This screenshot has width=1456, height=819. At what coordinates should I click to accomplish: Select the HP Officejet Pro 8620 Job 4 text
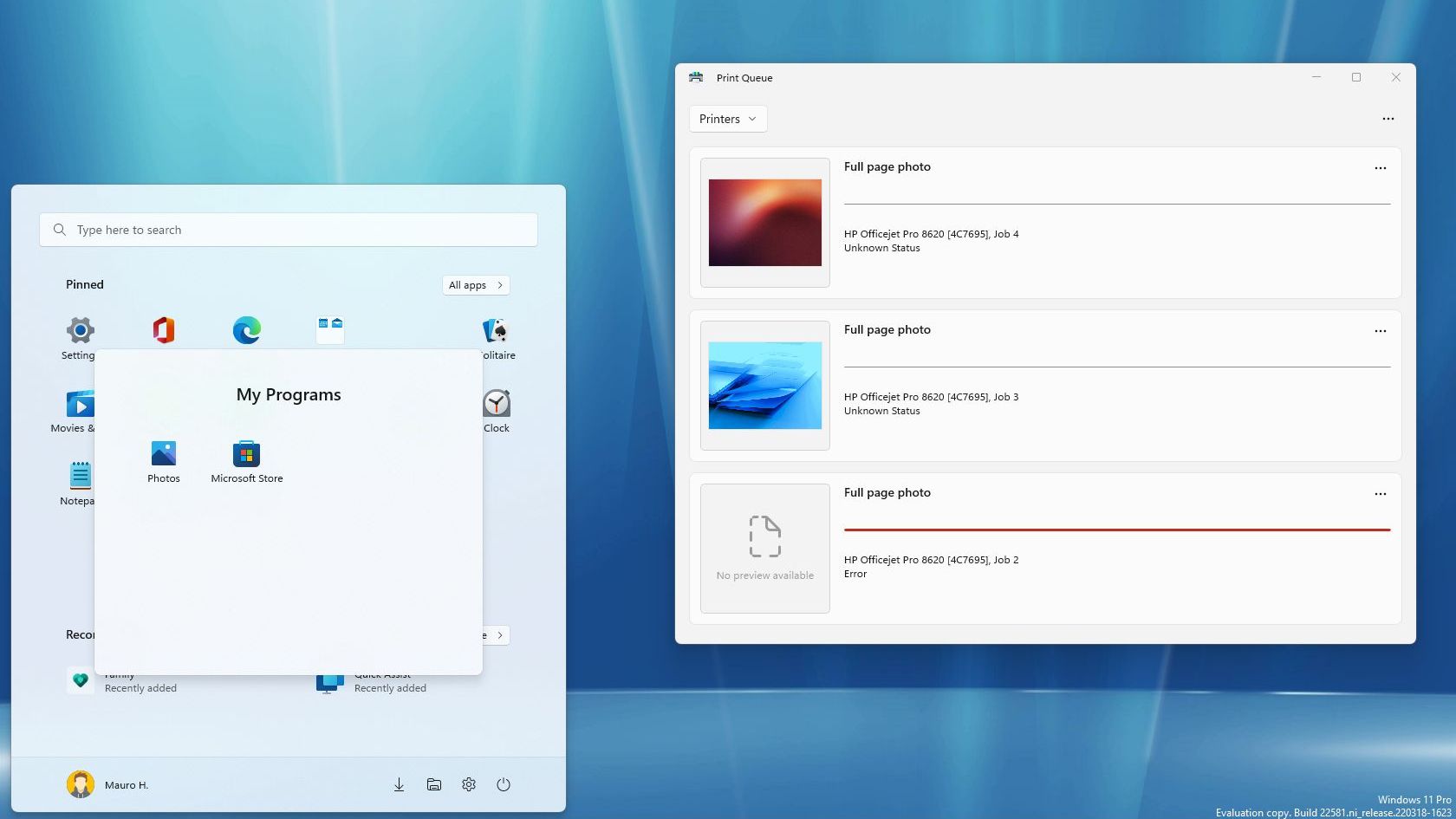(x=932, y=234)
